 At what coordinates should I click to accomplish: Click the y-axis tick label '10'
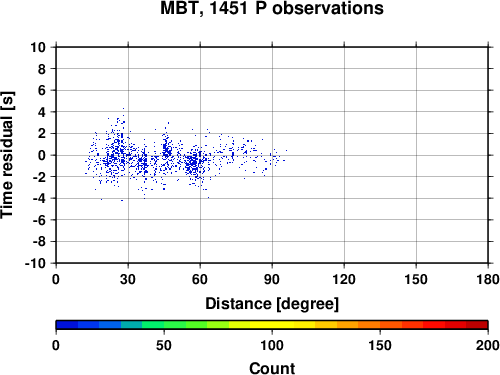coord(38,47)
